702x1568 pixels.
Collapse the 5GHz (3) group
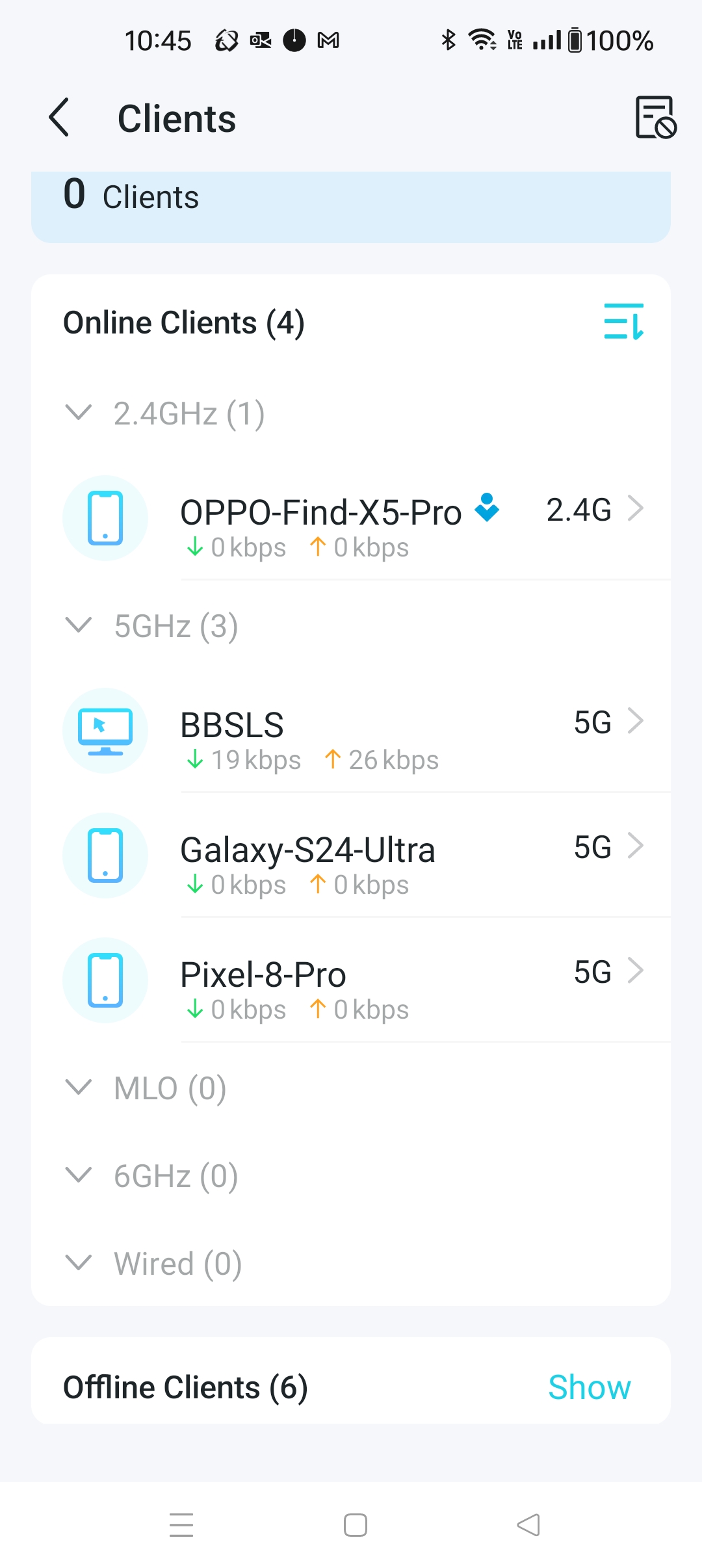pos(79,625)
